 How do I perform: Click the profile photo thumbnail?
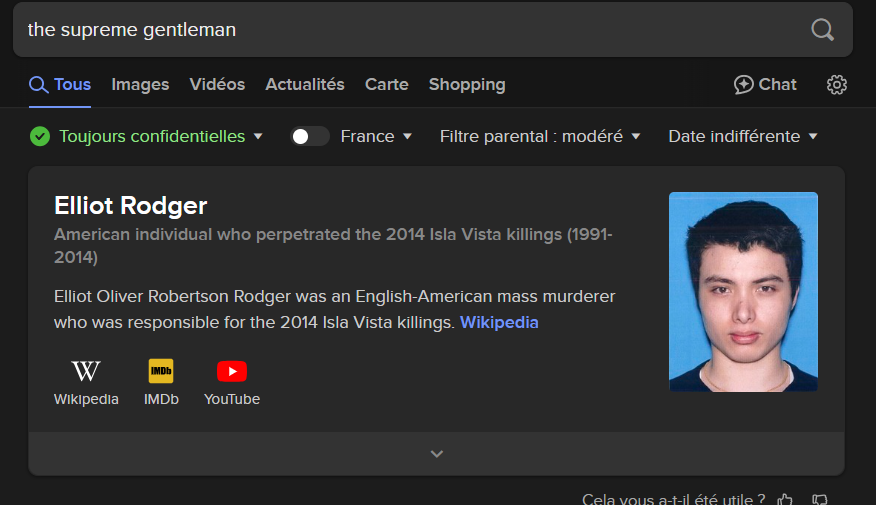click(x=743, y=291)
